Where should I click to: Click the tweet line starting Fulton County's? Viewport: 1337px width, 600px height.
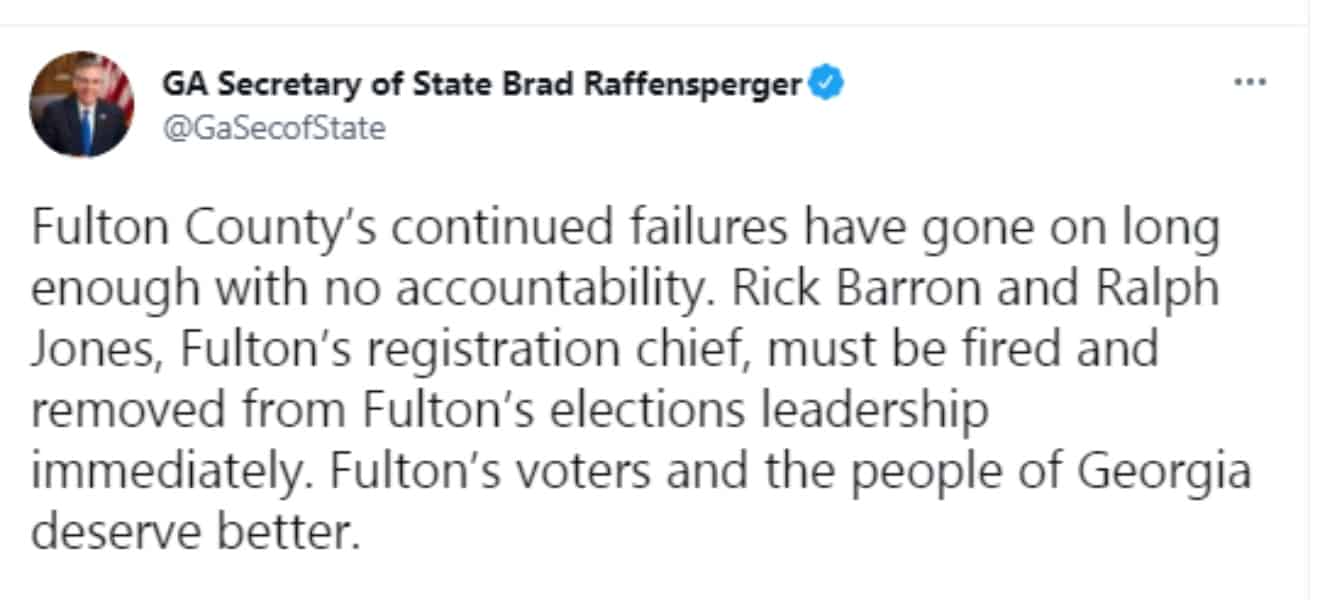click(x=625, y=232)
